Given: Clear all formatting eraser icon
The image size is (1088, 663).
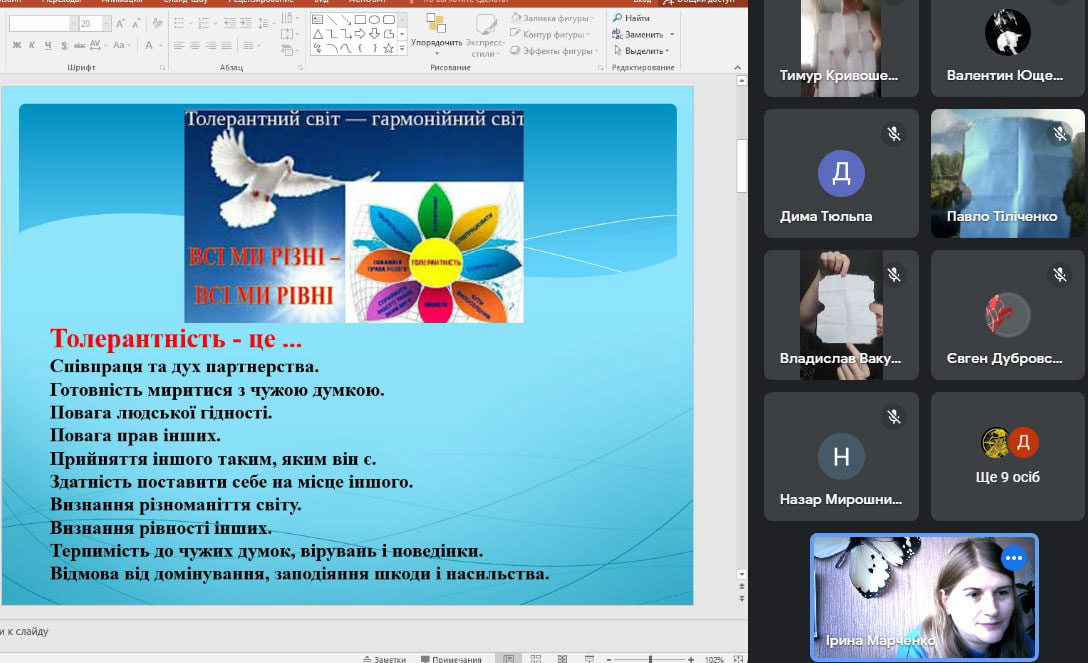Looking at the screenshot, I should (158, 24).
